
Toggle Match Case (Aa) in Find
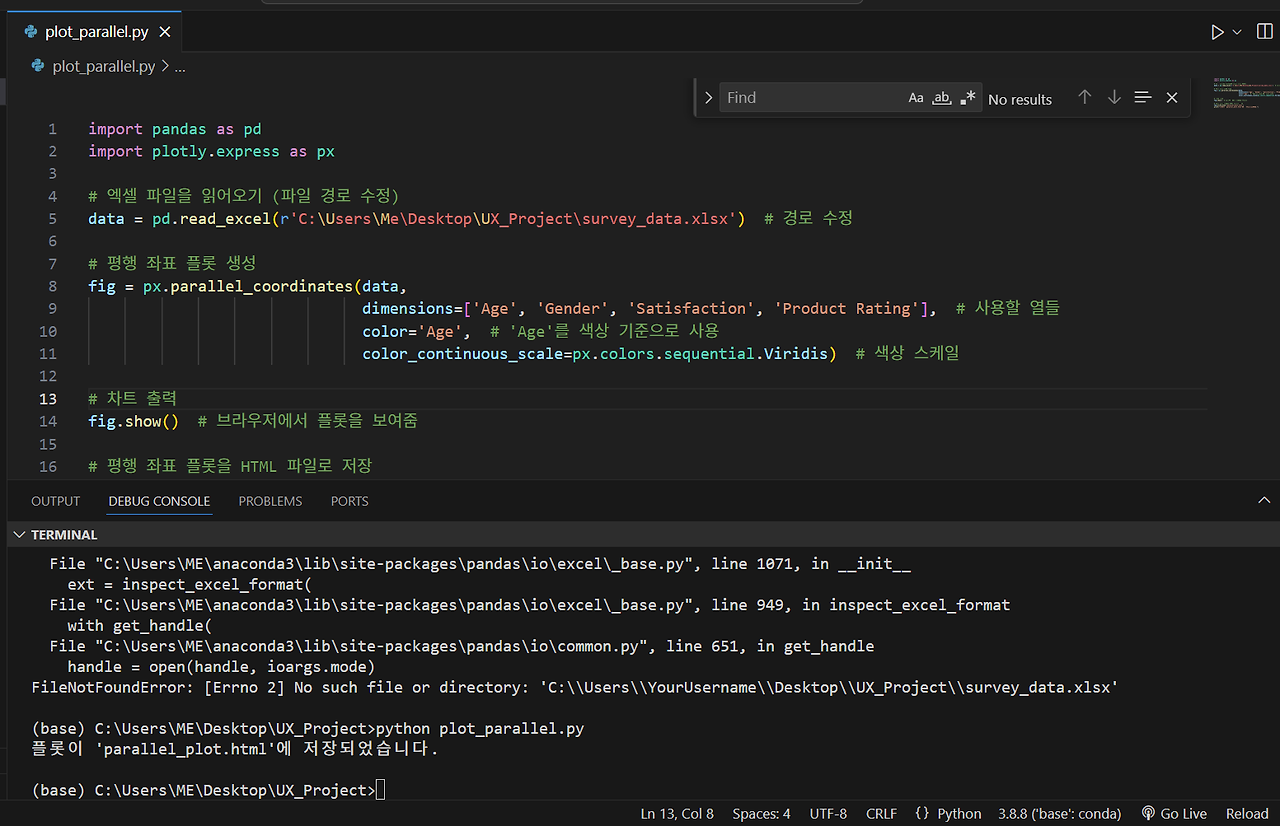(x=916, y=98)
